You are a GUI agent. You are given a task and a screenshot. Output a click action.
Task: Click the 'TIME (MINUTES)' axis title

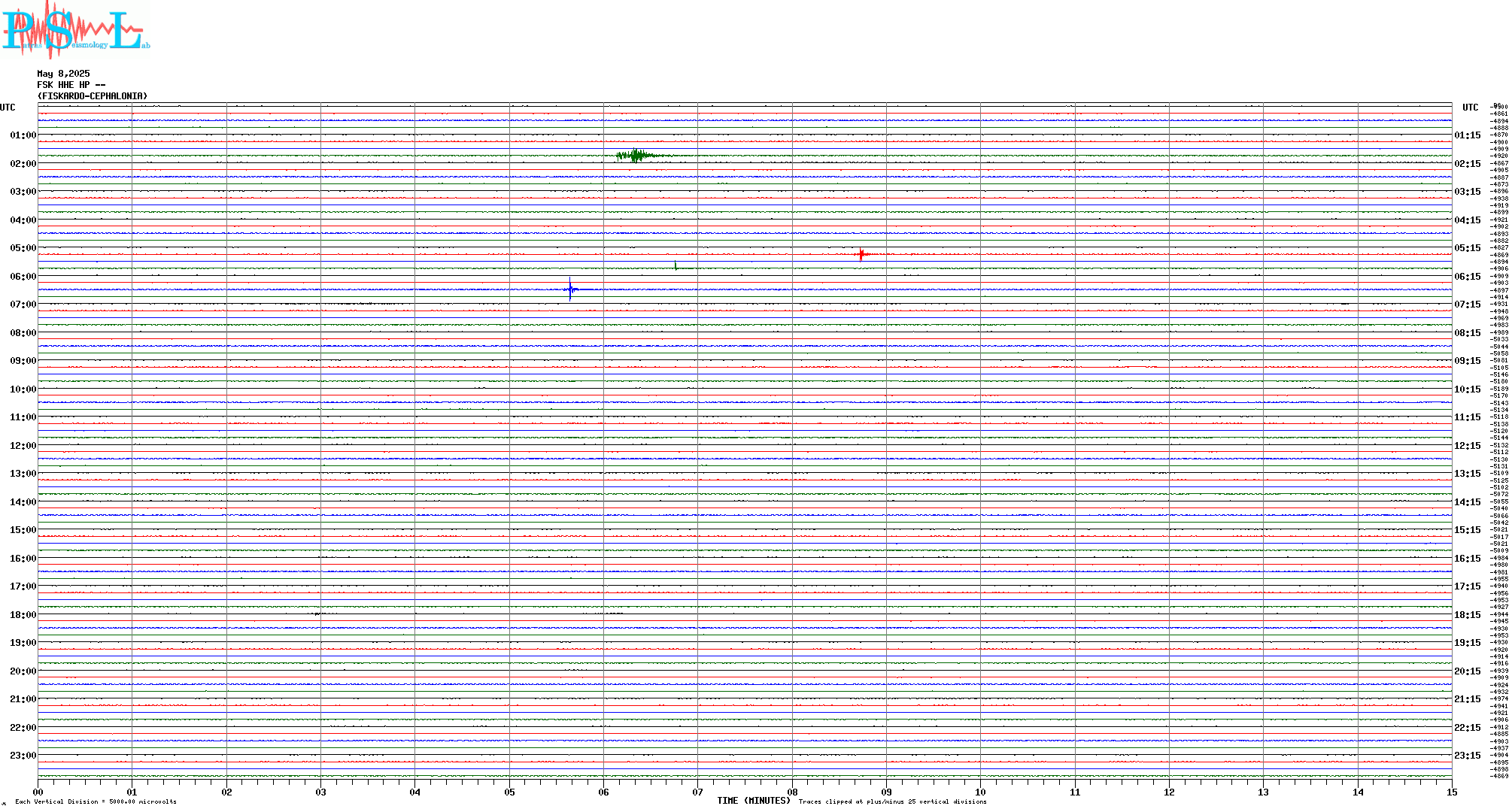pyautogui.click(x=754, y=801)
